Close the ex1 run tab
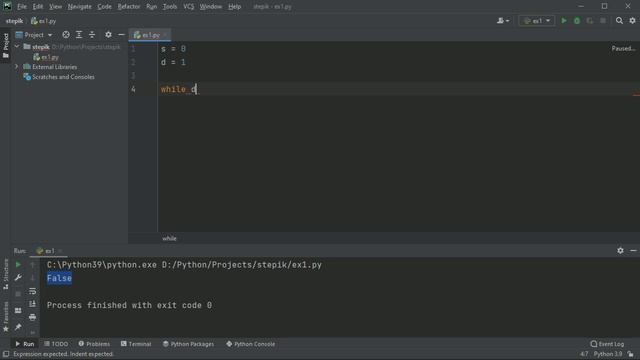 coord(60,251)
